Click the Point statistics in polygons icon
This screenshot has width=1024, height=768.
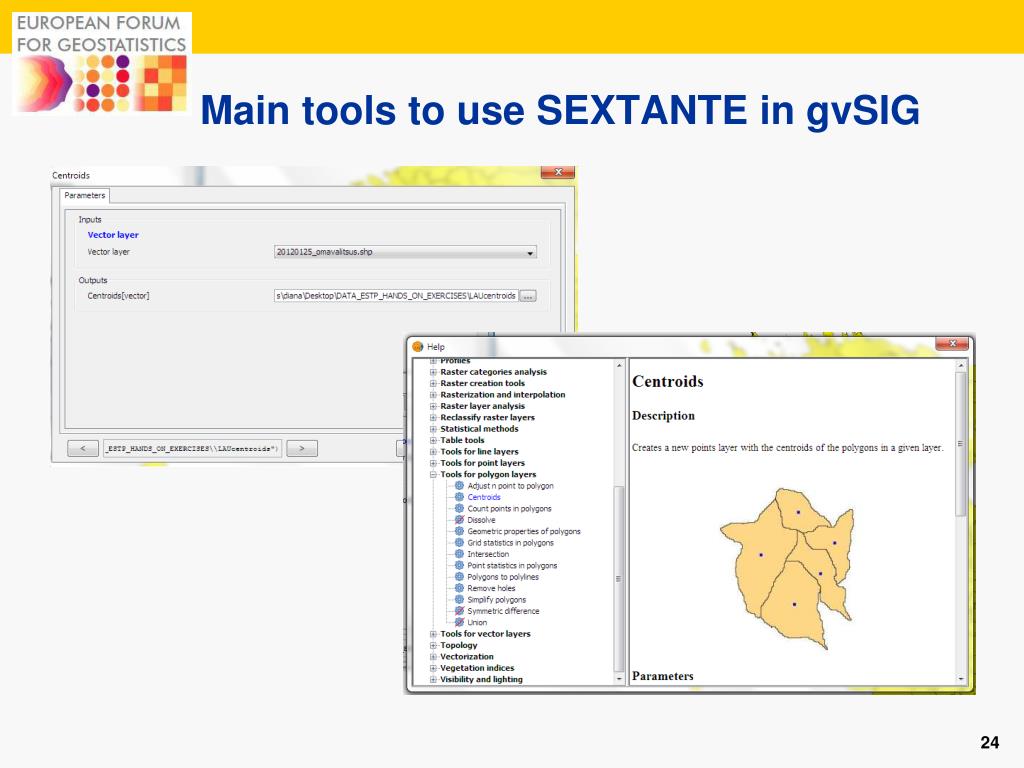click(x=459, y=566)
